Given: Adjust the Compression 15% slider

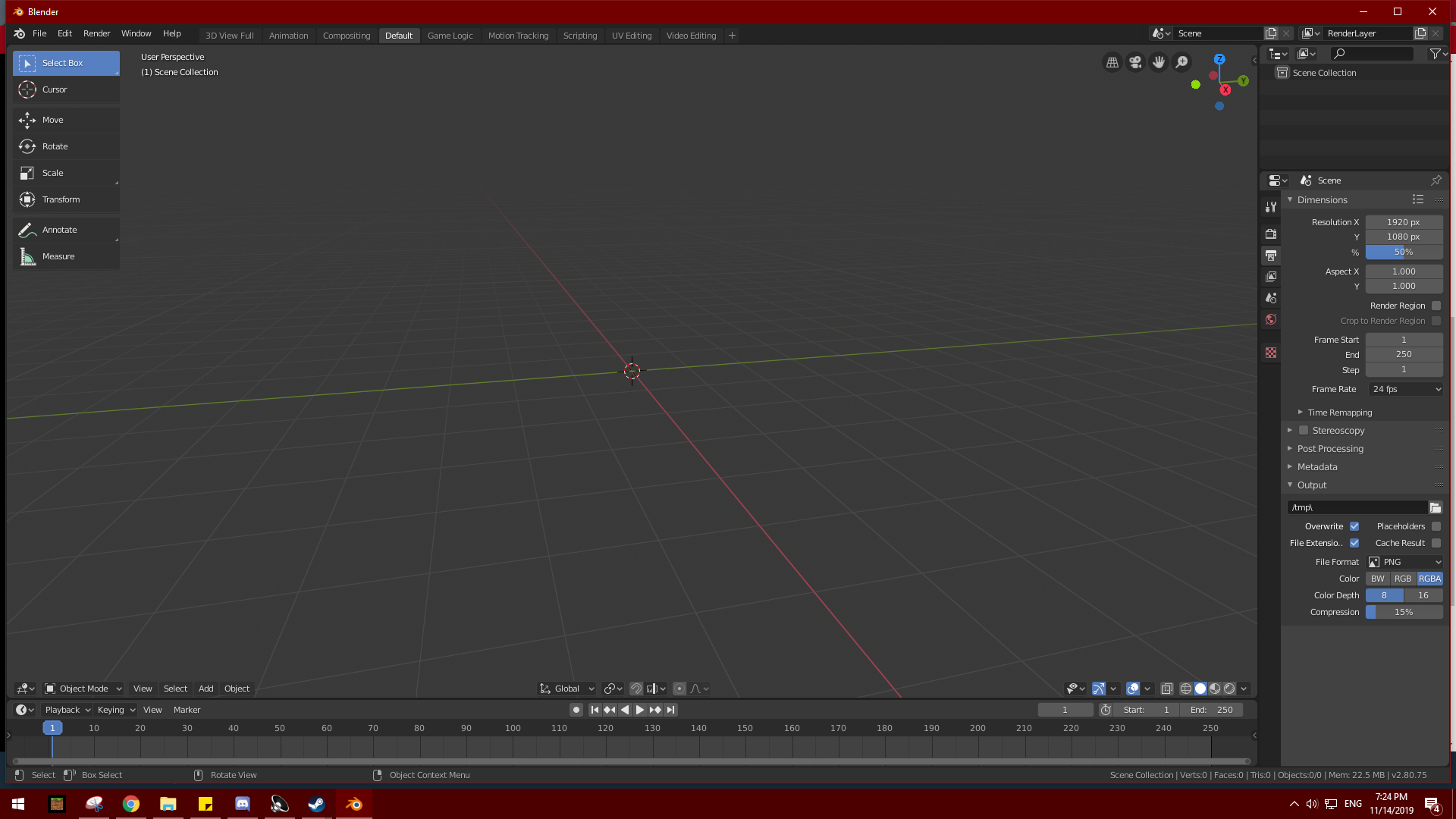Looking at the screenshot, I should click(x=1404, y=612).
